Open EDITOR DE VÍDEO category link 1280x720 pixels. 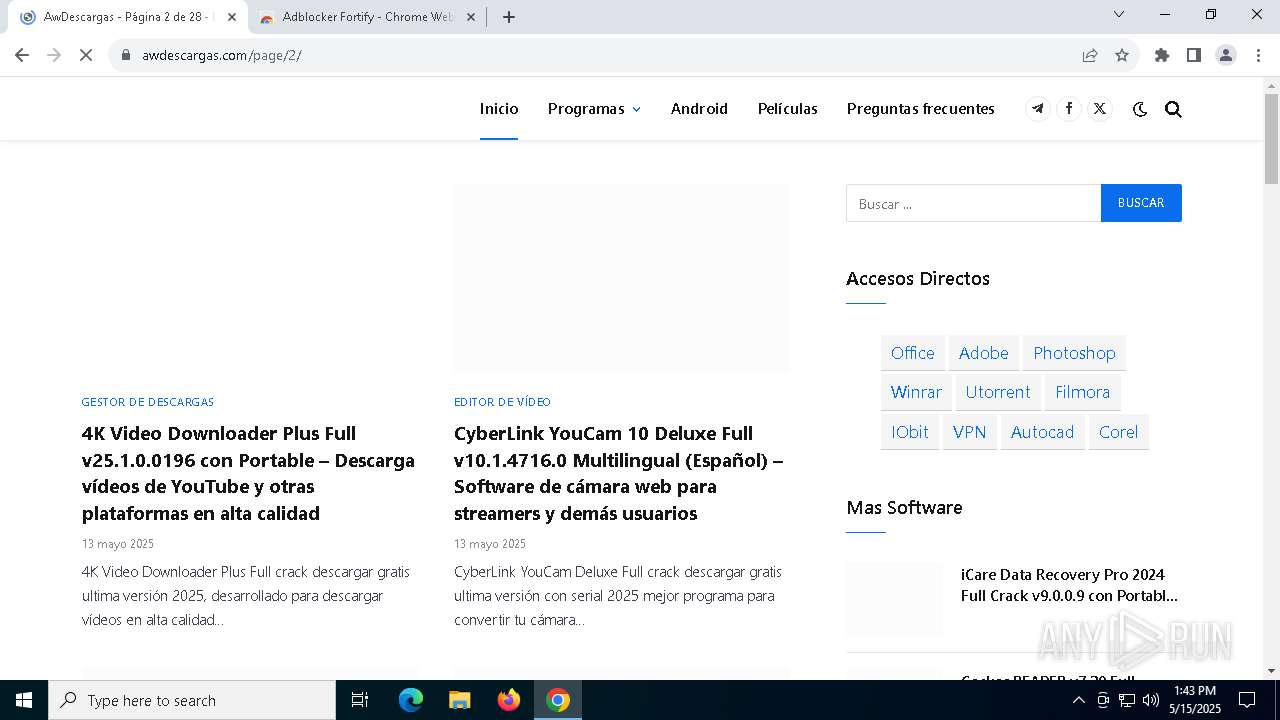pos(502,402)
